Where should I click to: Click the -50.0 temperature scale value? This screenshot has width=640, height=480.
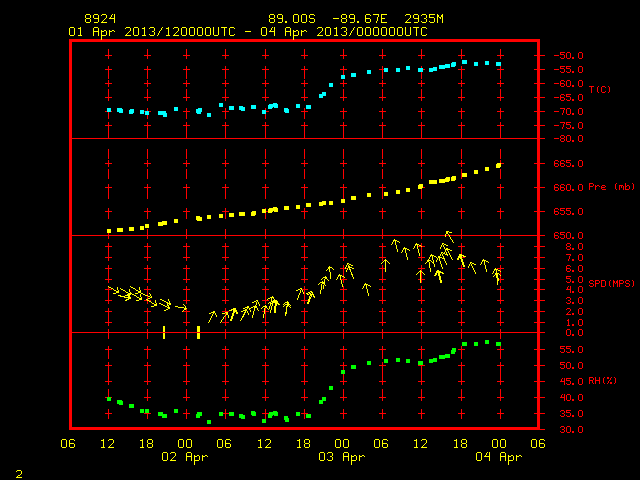pyautogui.click(x=568, y=56)
